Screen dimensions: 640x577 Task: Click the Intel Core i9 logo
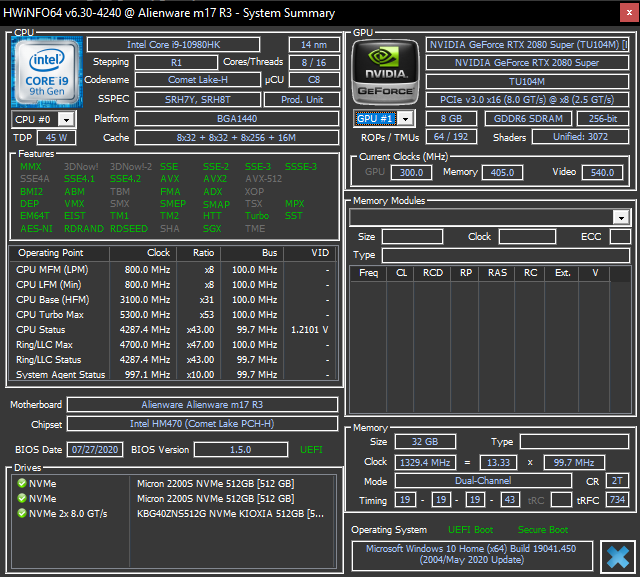(46, 72)
